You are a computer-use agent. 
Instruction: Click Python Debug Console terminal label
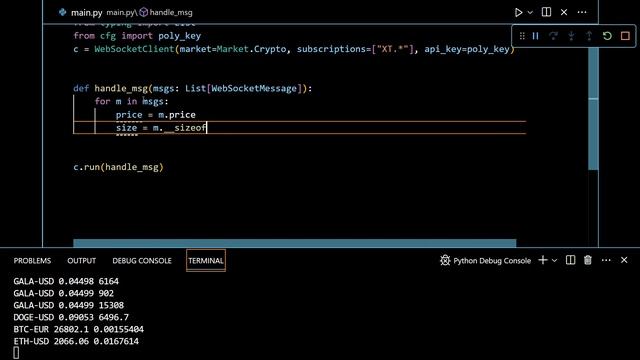pos(486,260)
